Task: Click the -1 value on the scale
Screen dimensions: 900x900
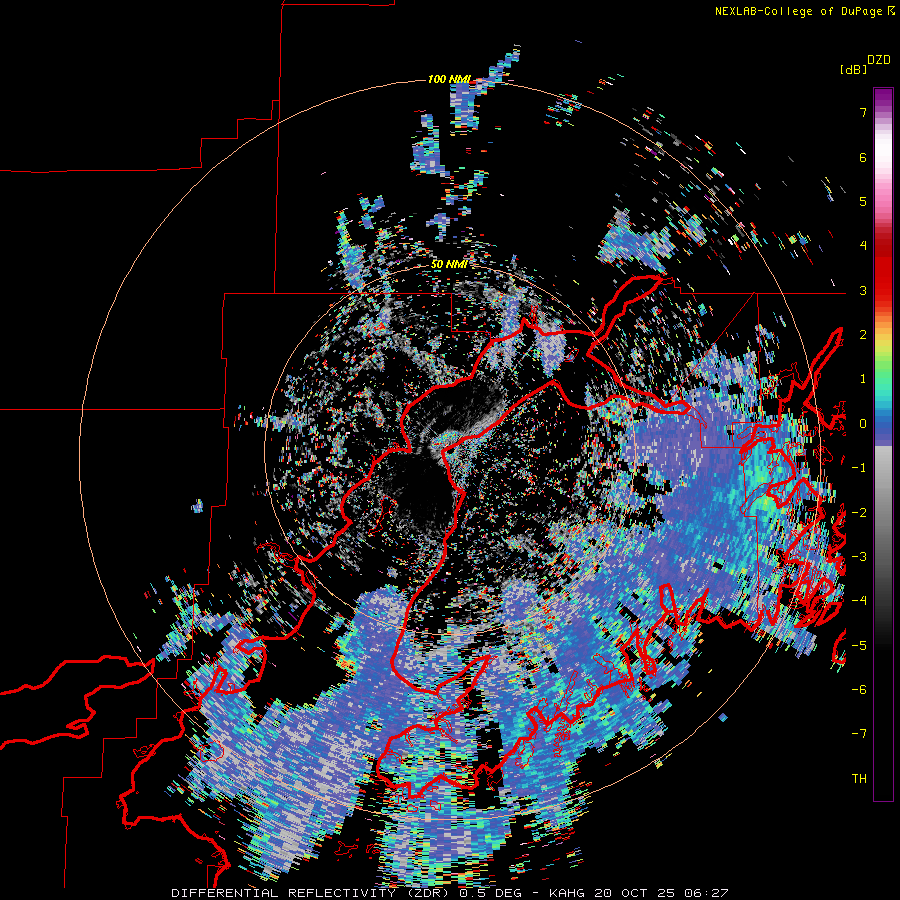Action: click(859, 468)
